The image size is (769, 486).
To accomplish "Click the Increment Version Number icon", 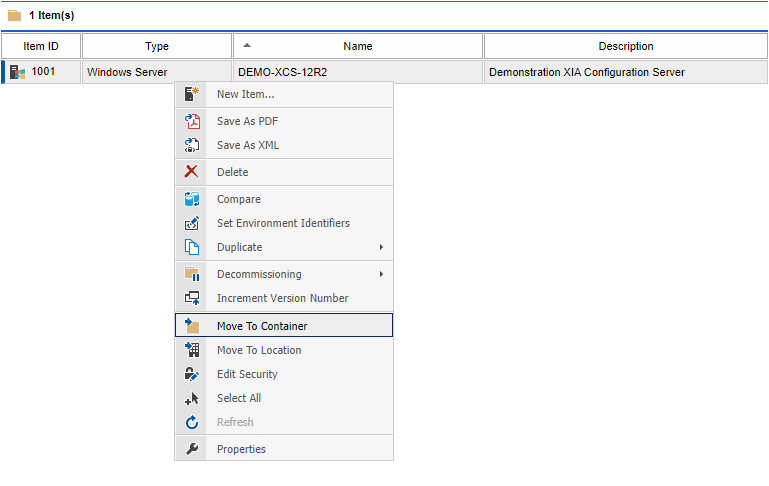I will point(192,298).
